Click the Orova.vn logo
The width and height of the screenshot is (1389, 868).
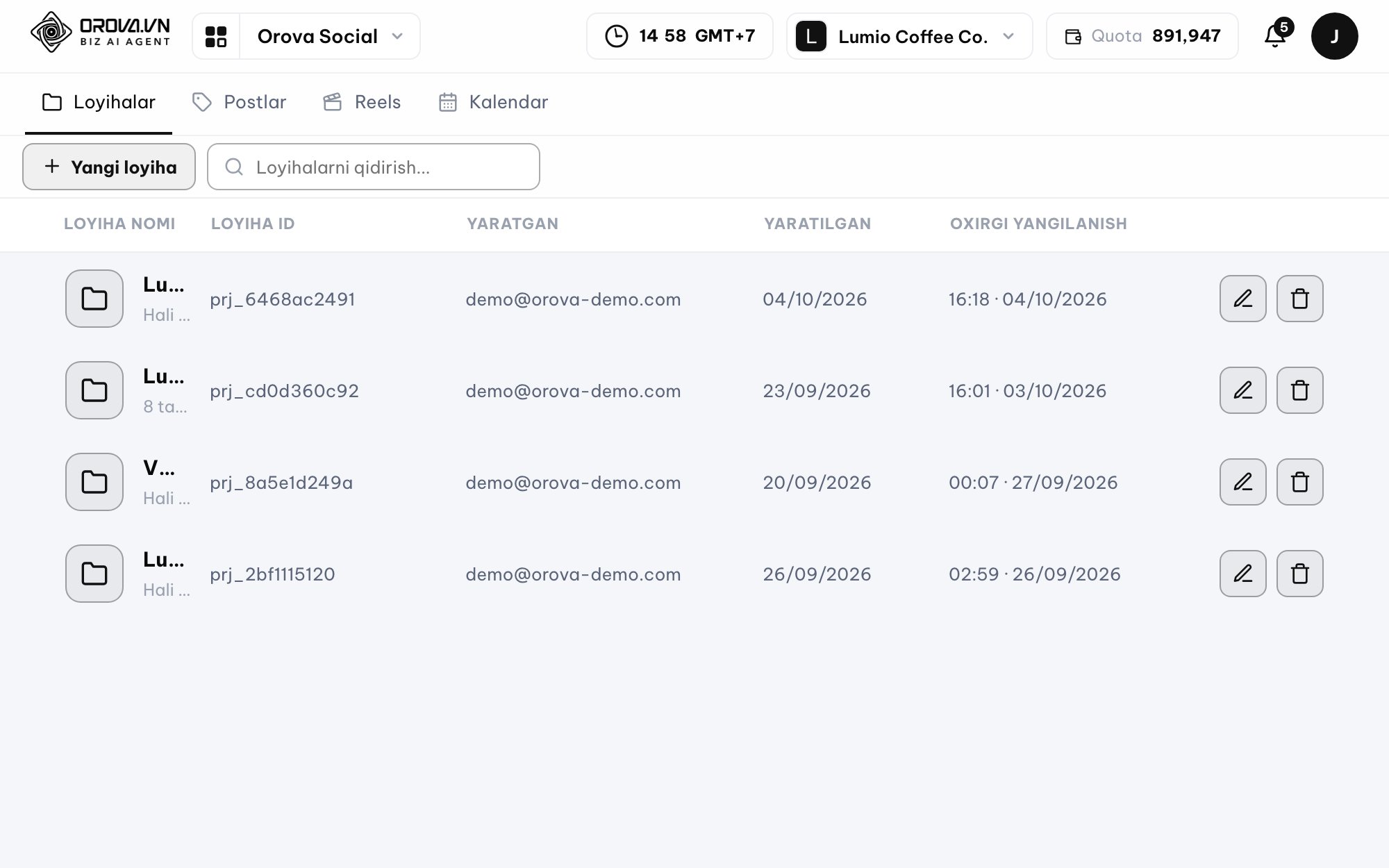tap(101, 33)
